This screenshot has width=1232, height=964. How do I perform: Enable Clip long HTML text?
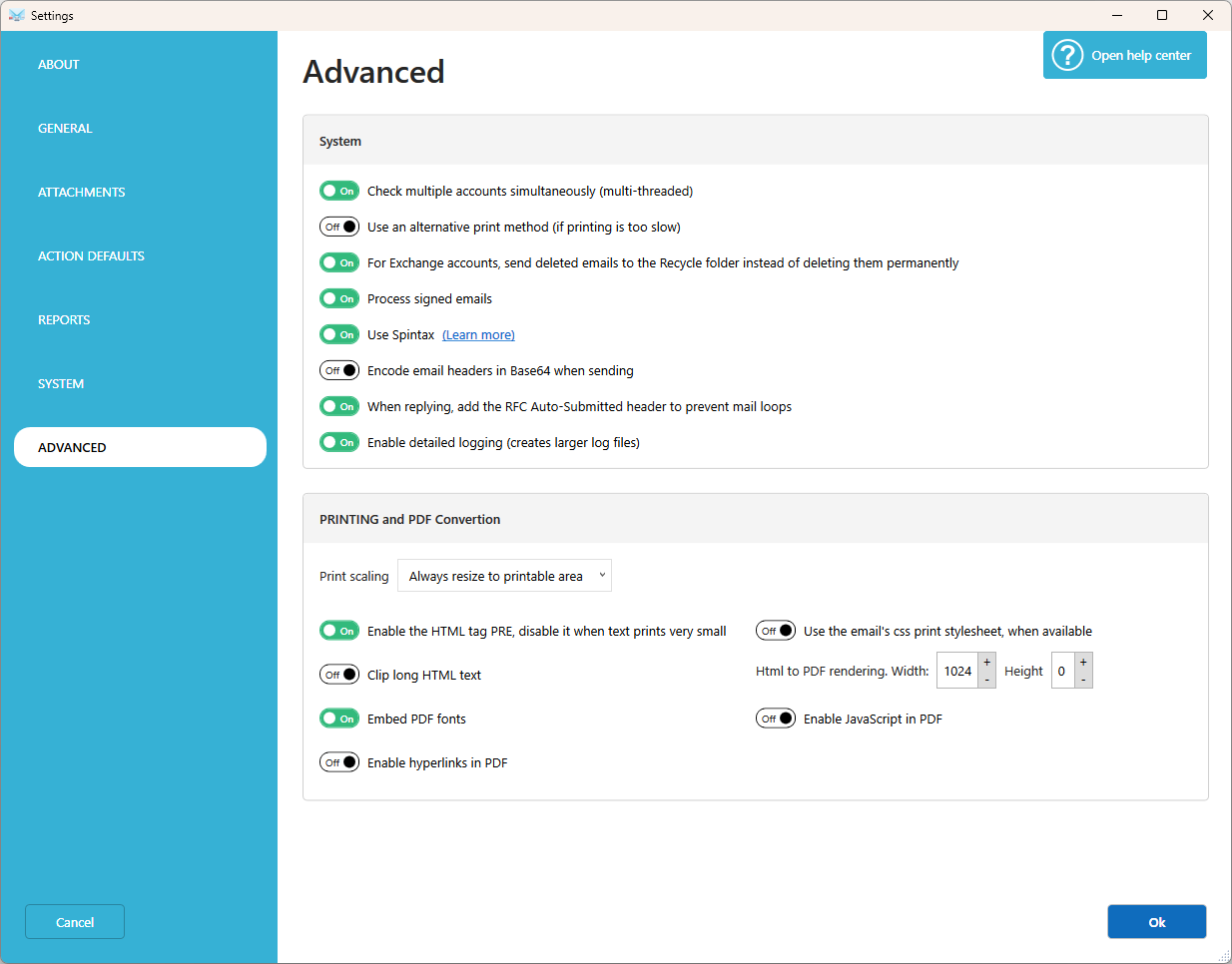point(339,675)
